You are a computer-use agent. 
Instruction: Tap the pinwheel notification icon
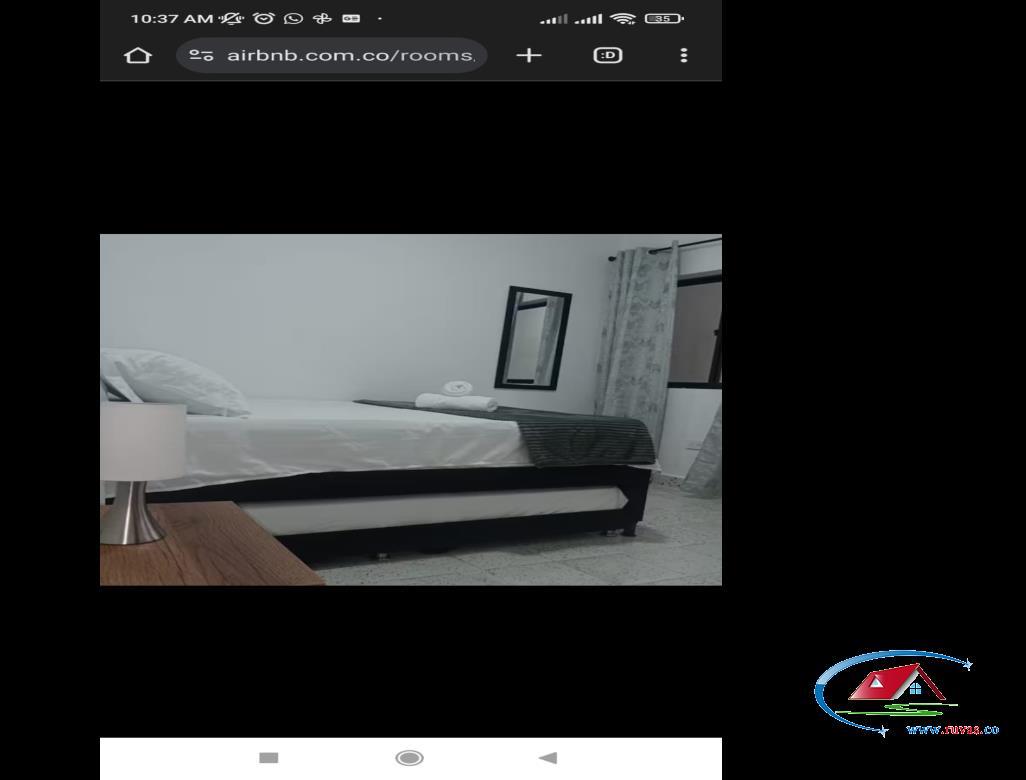(322, 18)
